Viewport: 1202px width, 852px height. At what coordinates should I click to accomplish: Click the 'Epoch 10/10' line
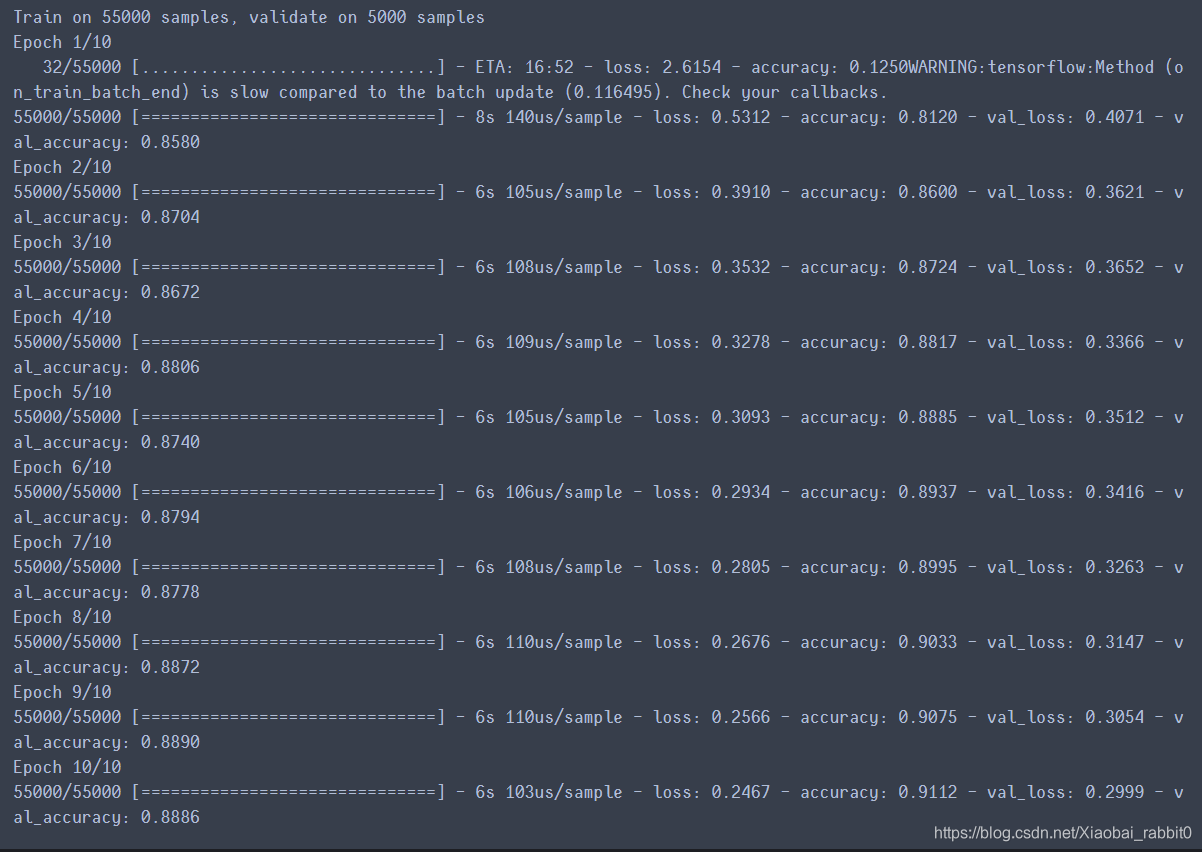[x=67, y=767]
